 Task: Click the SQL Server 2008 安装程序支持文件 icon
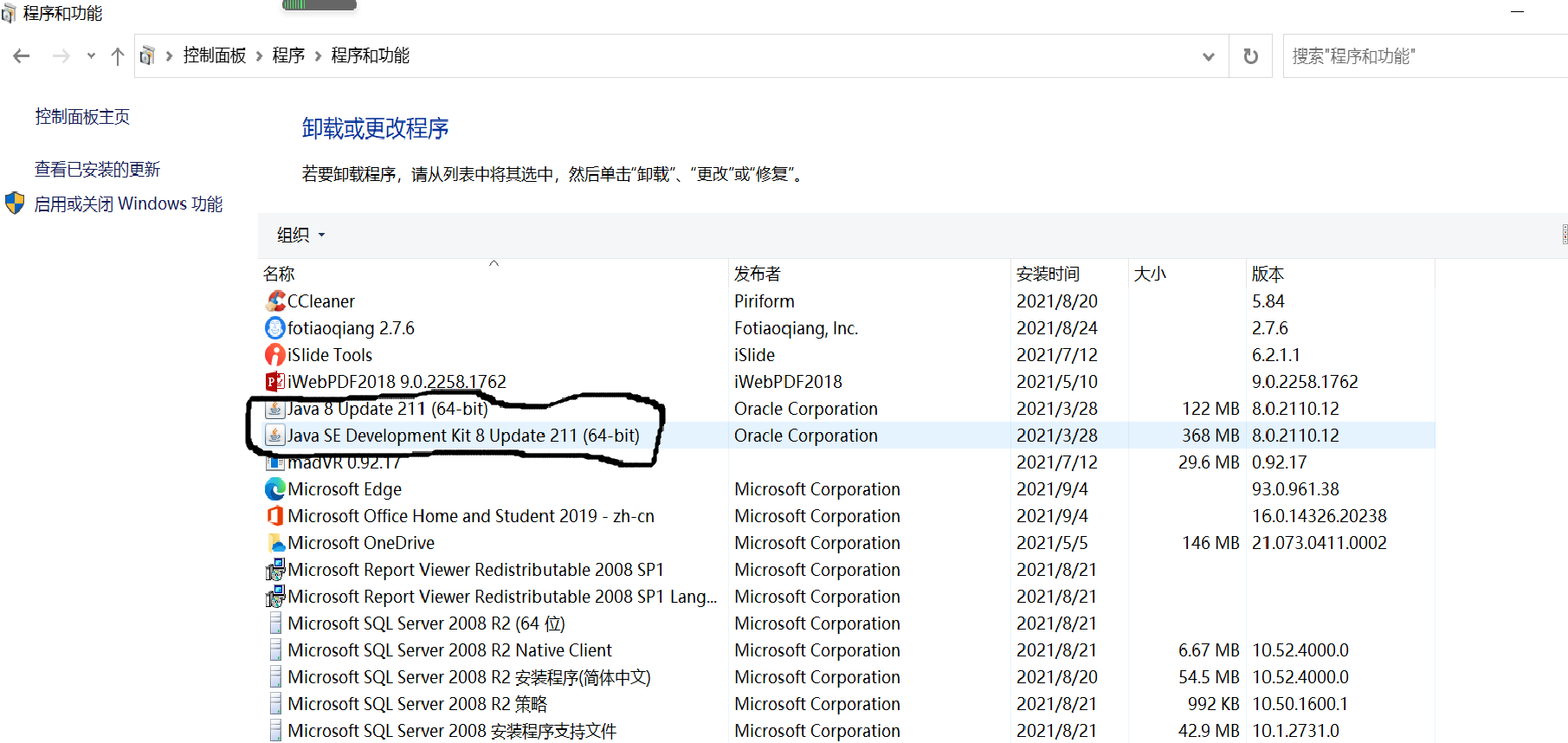coord(275,731)
